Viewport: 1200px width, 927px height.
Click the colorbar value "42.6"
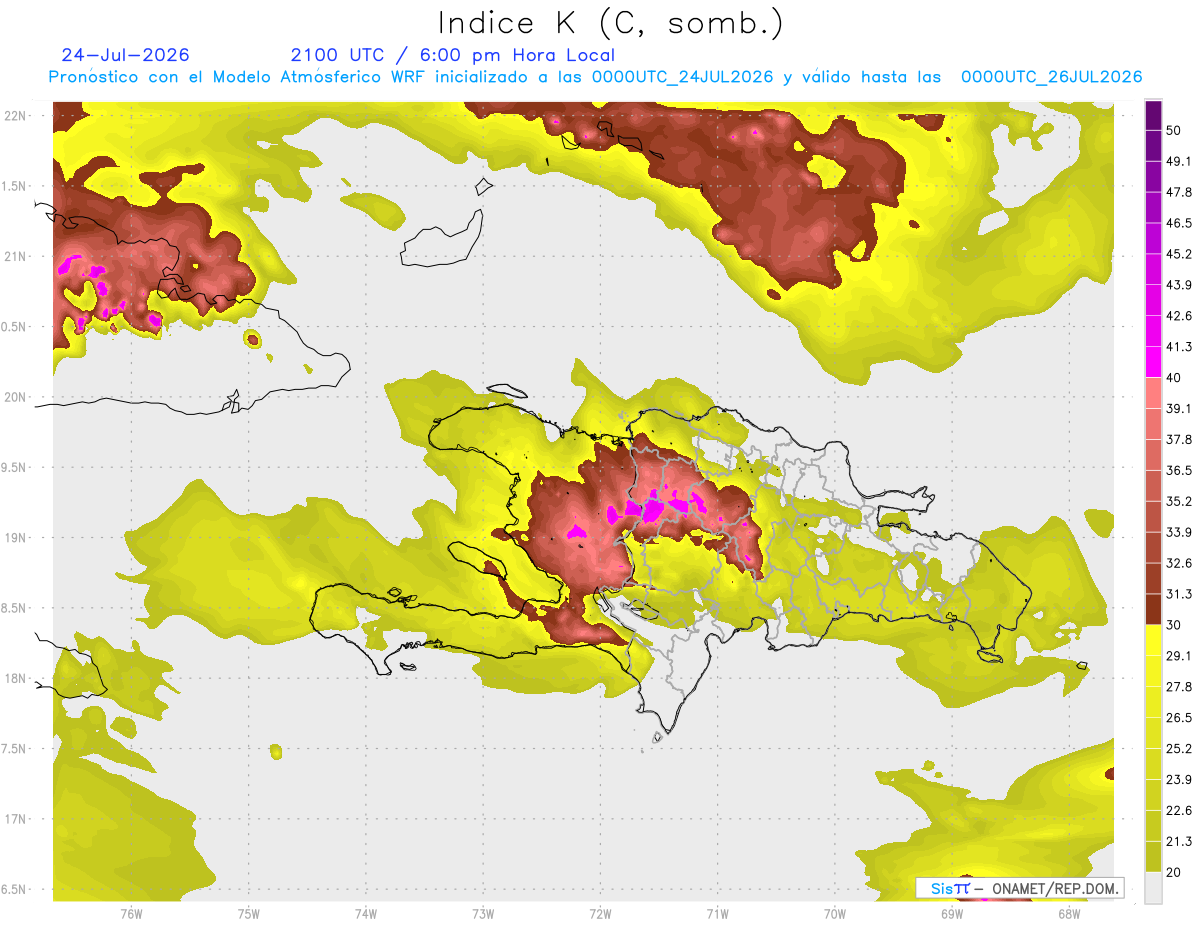click(1179, 316)
